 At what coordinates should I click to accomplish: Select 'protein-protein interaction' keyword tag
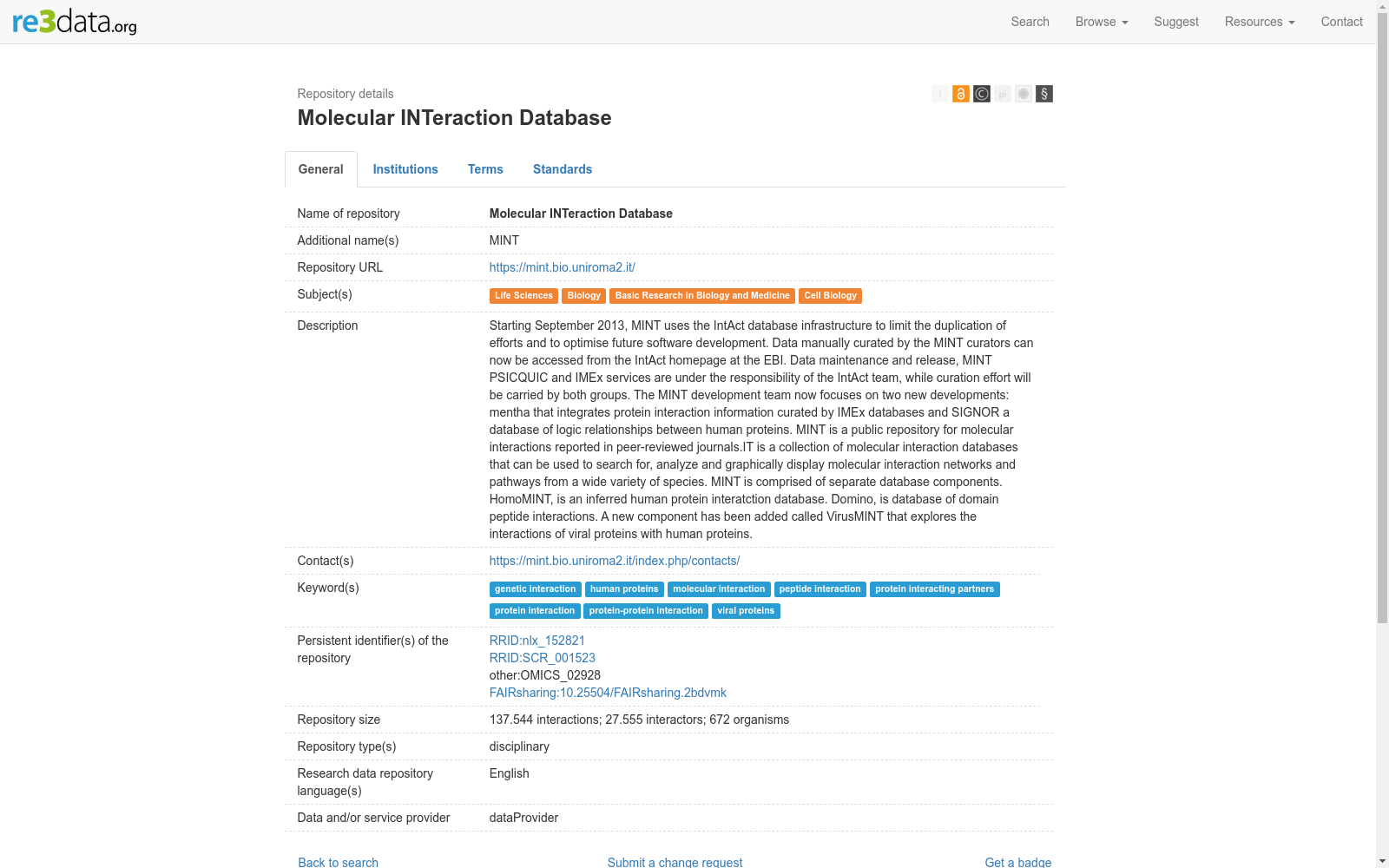pyautogui.click(x=646, y=611)
